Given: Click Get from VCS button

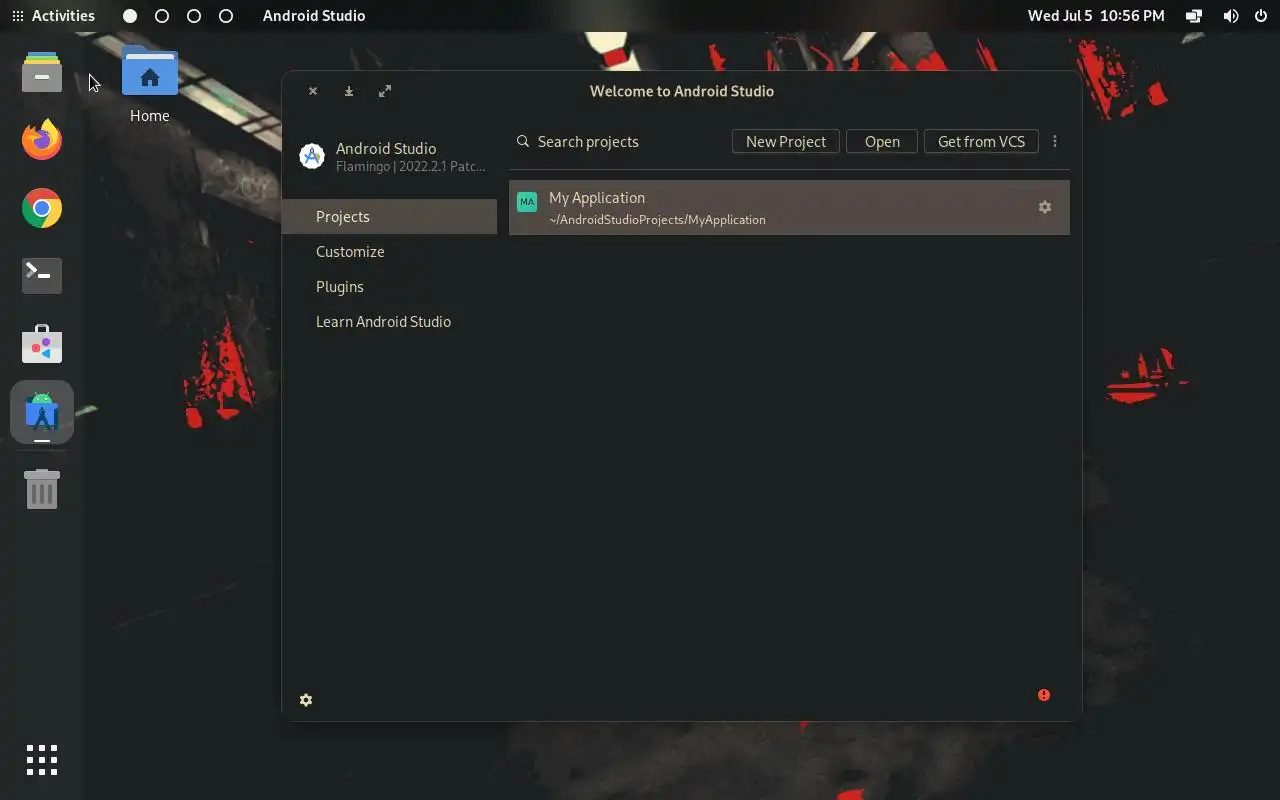Looking at the screenshot, I should click(x=981, y=141).
